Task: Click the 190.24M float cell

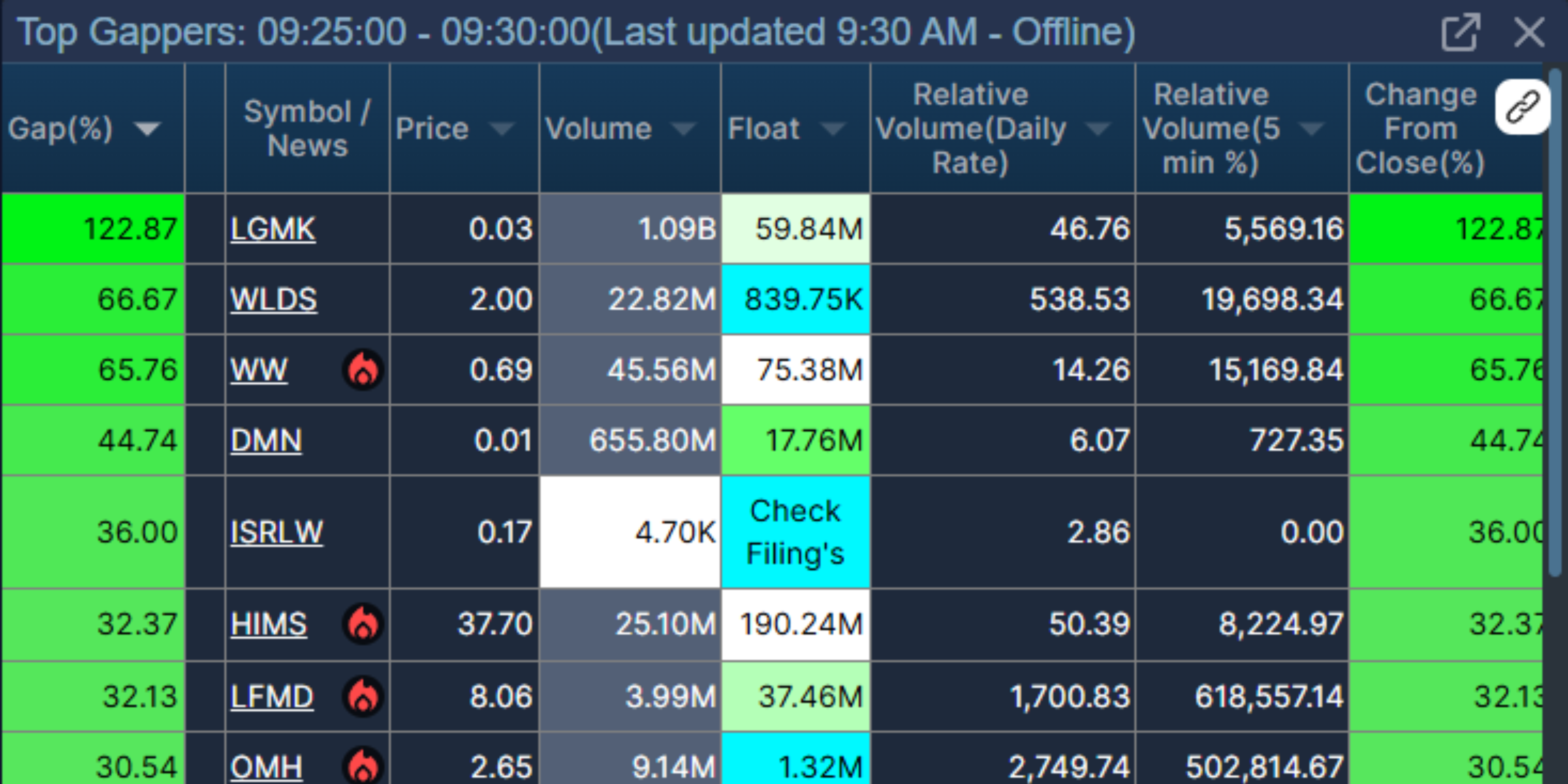Action: pyautogui.click(x=796, y=625)
